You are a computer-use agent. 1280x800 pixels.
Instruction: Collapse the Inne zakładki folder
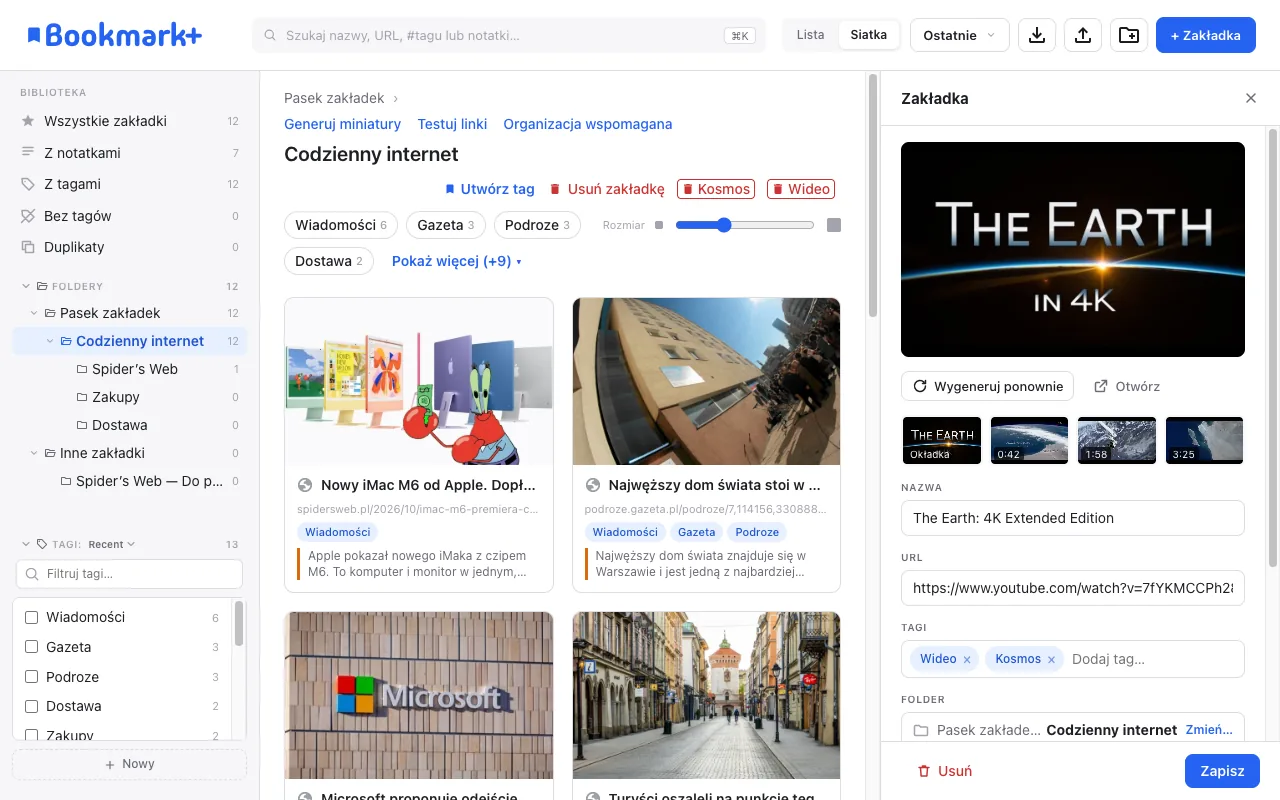pyautogui.click(x=34, y=453)
